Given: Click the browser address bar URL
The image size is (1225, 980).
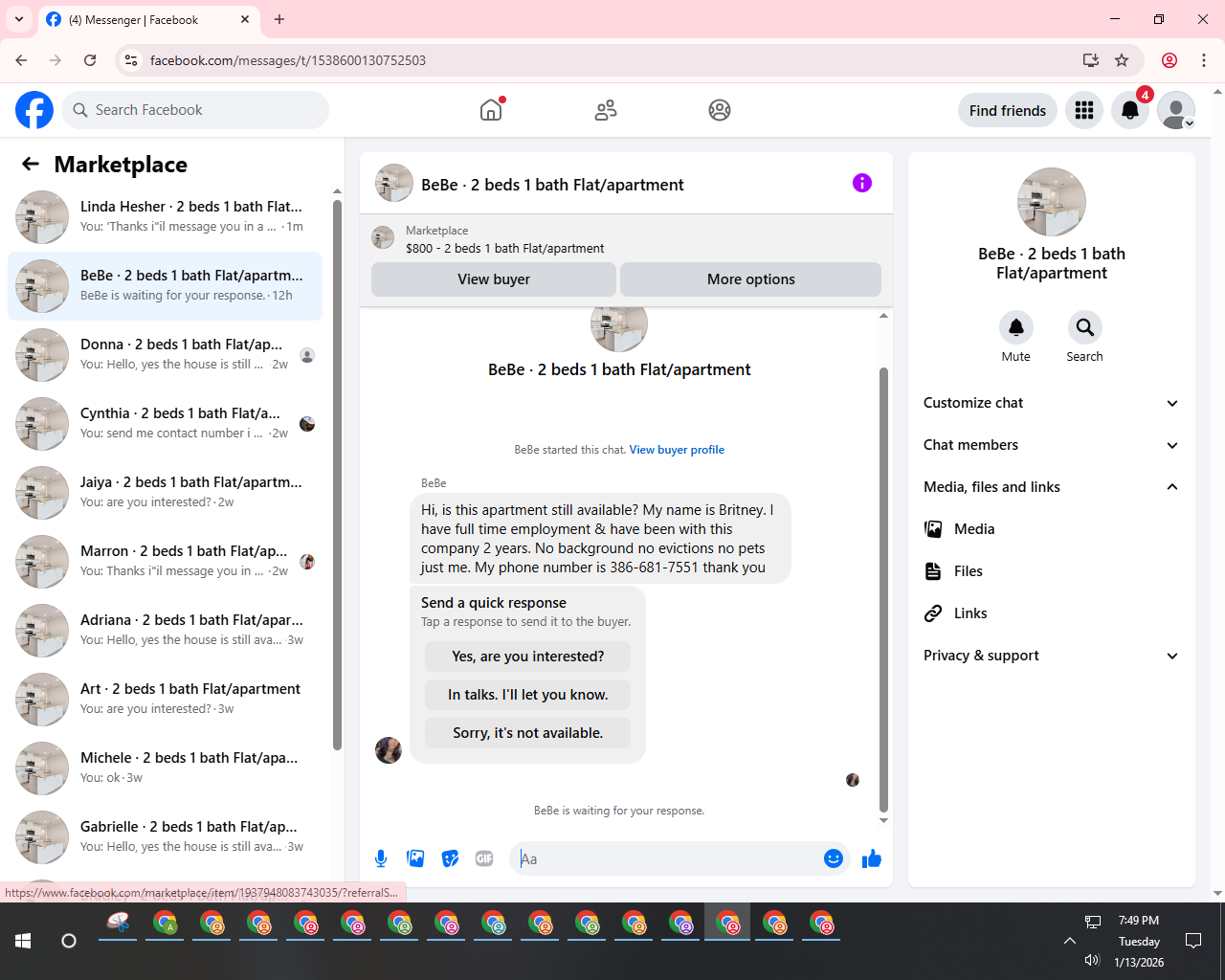Looking at the screenshot, I should click(x=288, y=60).
